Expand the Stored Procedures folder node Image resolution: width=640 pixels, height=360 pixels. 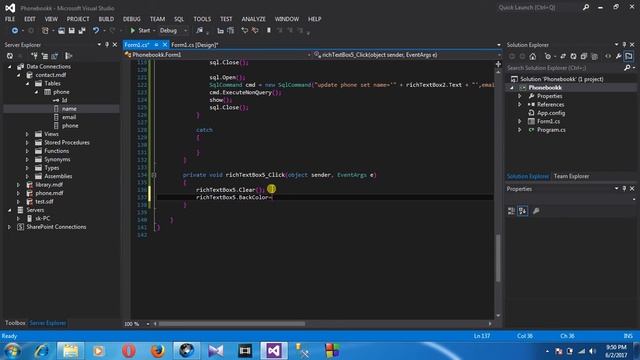[x=27, y=142]
